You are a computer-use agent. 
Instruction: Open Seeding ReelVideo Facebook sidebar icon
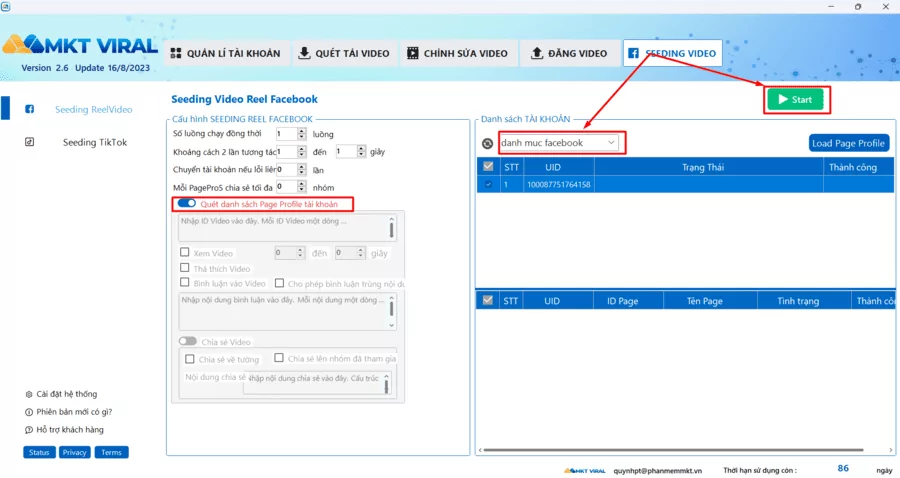tap(29, 109)
